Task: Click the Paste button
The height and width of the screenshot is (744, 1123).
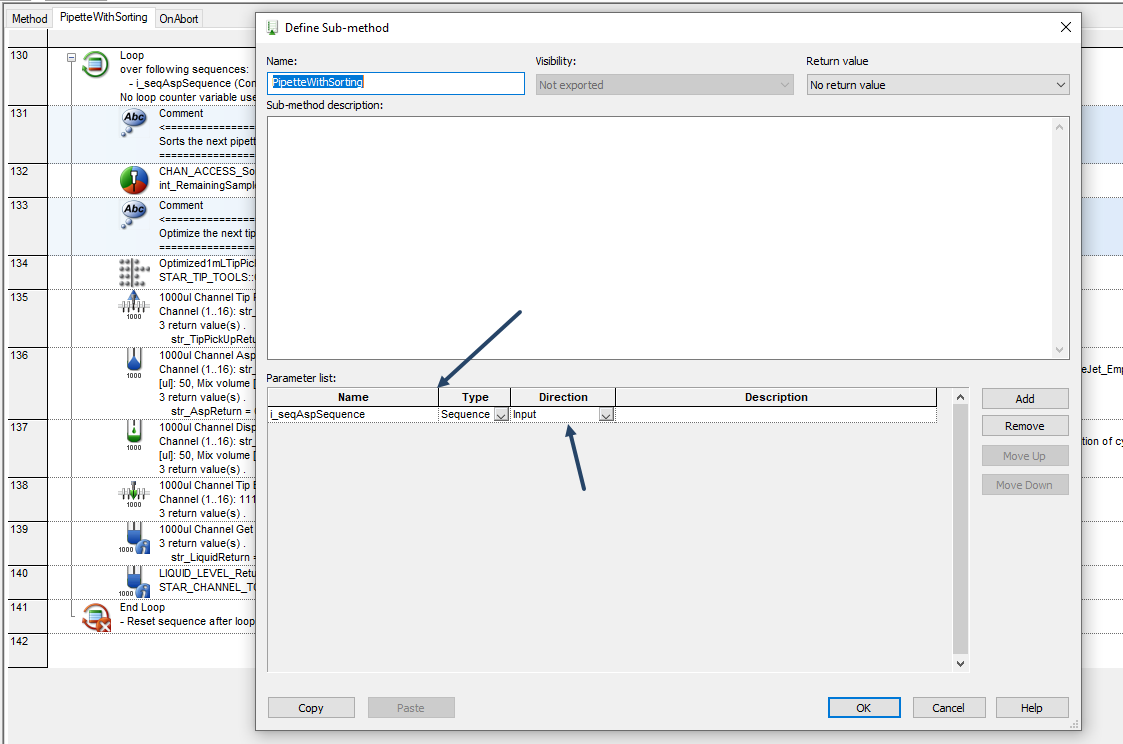Action: coord(411,707)
